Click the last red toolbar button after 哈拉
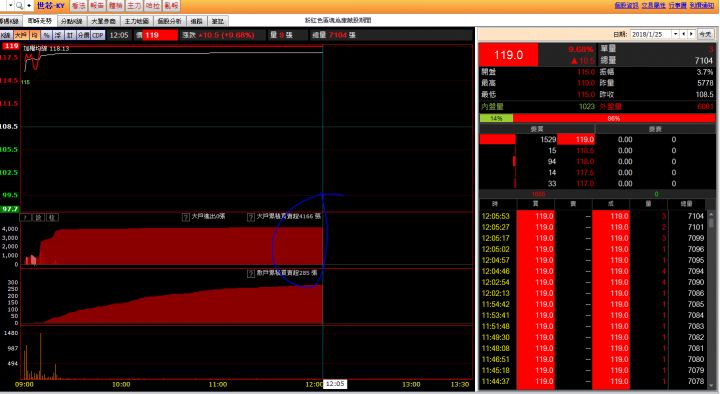This screenshot has width=720, height=394. [171, 6]
